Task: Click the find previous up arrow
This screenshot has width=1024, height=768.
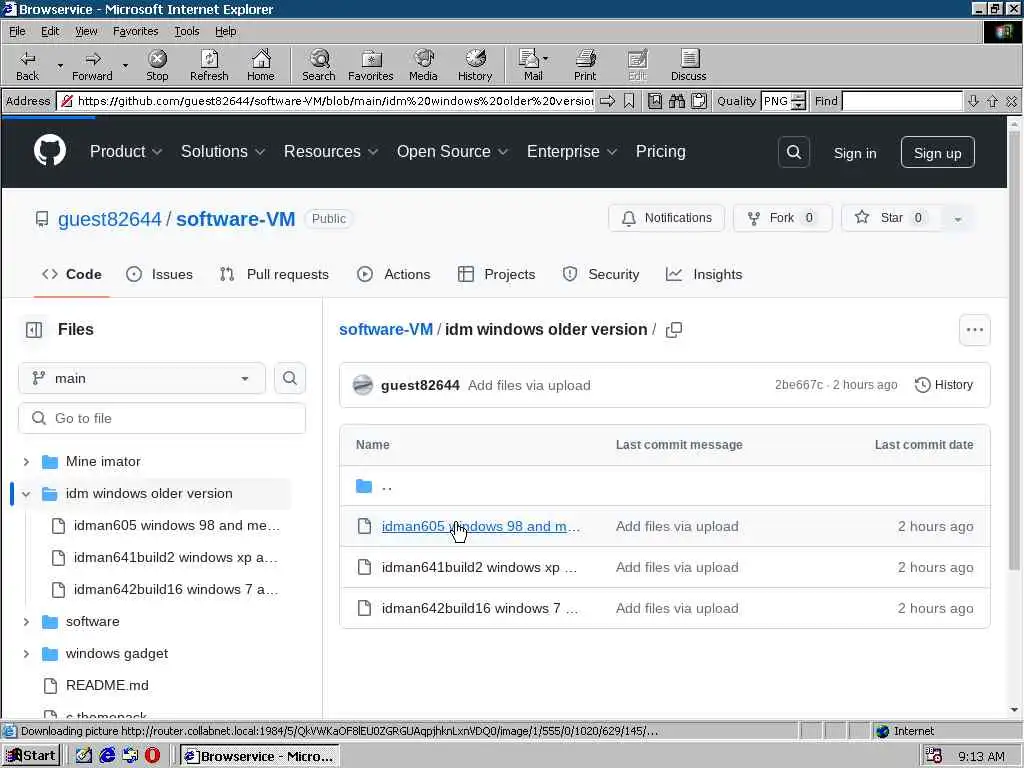Action: pos(993,101)
